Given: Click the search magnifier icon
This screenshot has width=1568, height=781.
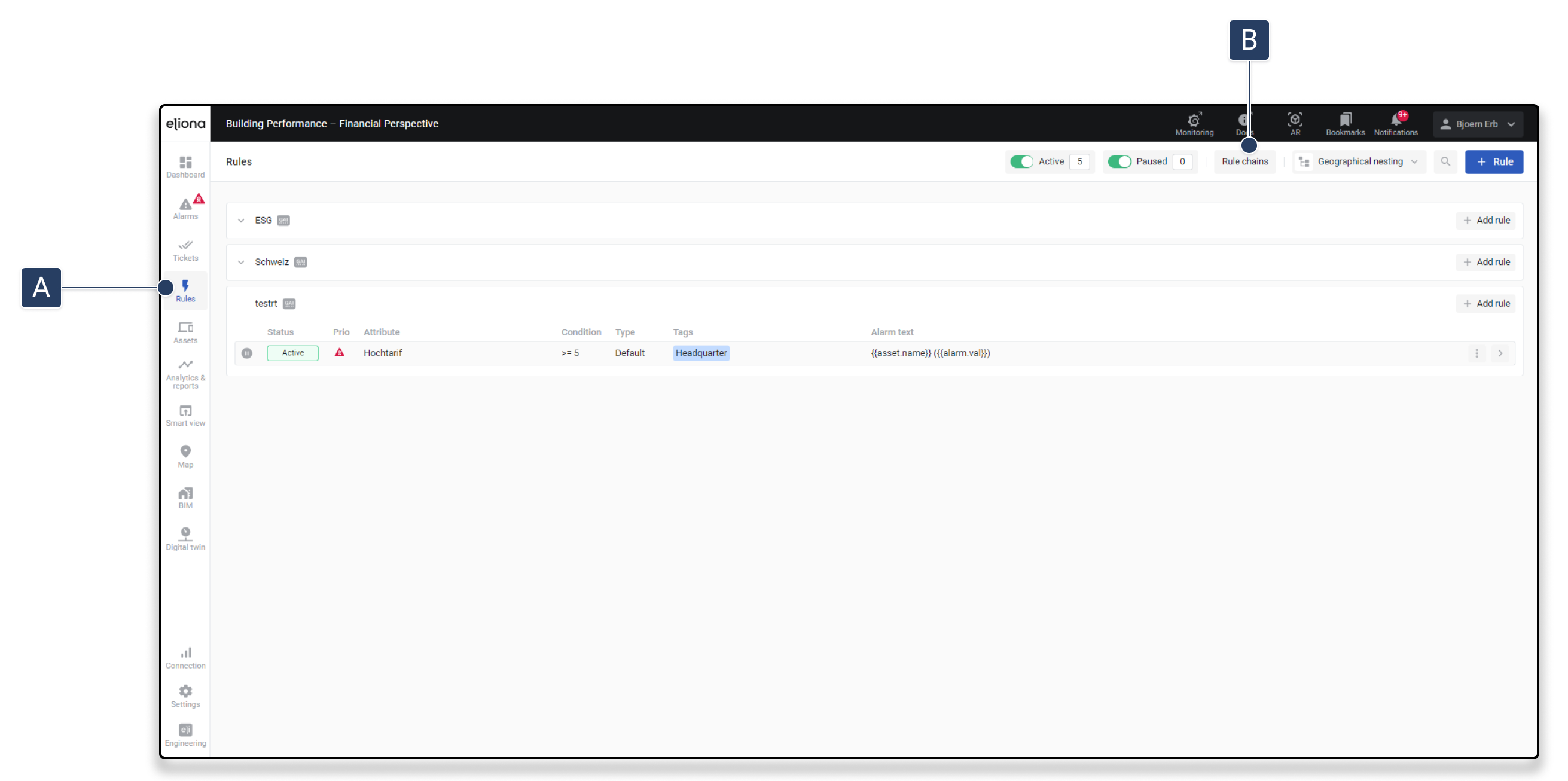Looking at the screenshot, I should pyautogui.click(x=1445, y=161).
